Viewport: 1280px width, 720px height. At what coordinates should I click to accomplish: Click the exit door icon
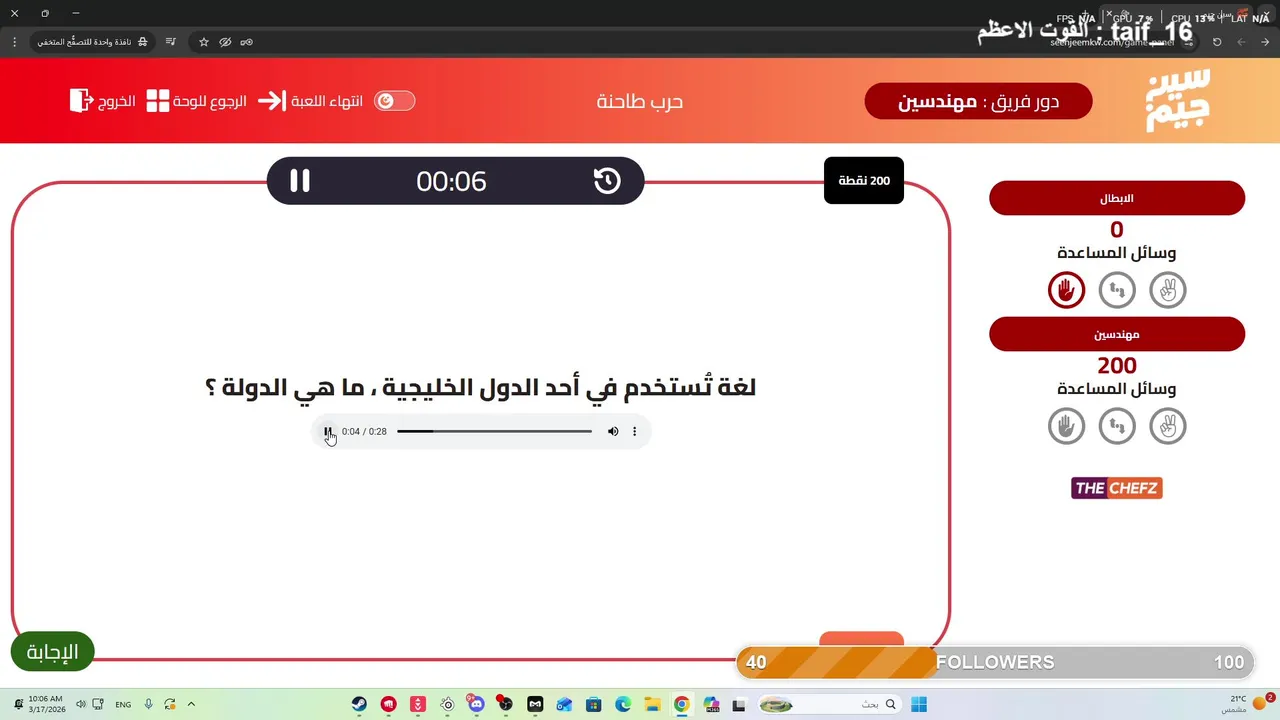coord(81,101)
